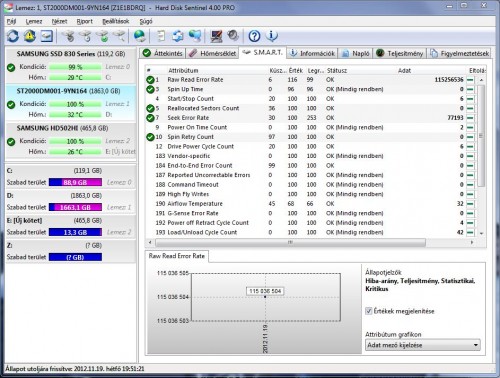Image resolution: width=500 pixels, height=378 pixels.
Task: Click the SAMSUNG SSD 830 Kondíció 99 % bar
Action: pos(75,67)
